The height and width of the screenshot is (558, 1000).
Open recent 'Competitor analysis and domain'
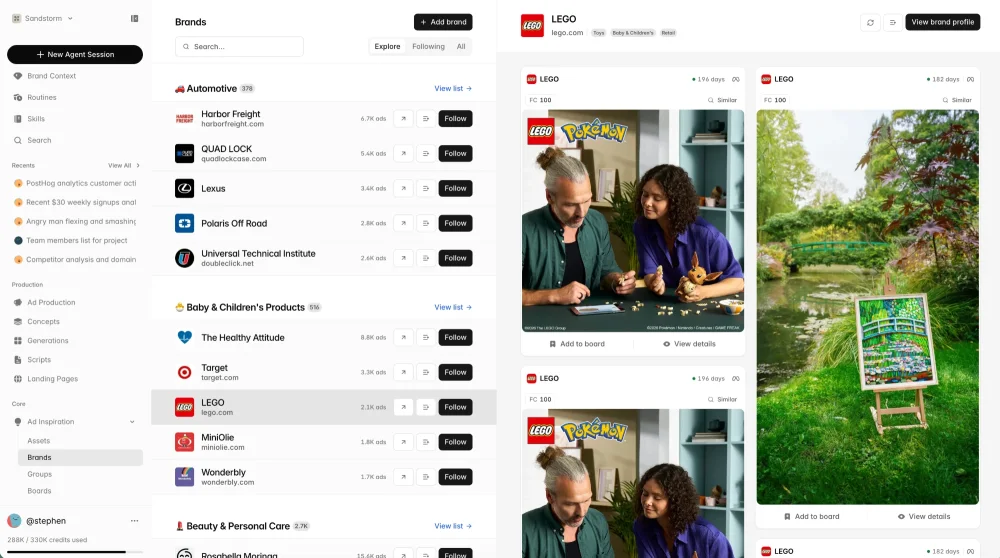[75, 260]
